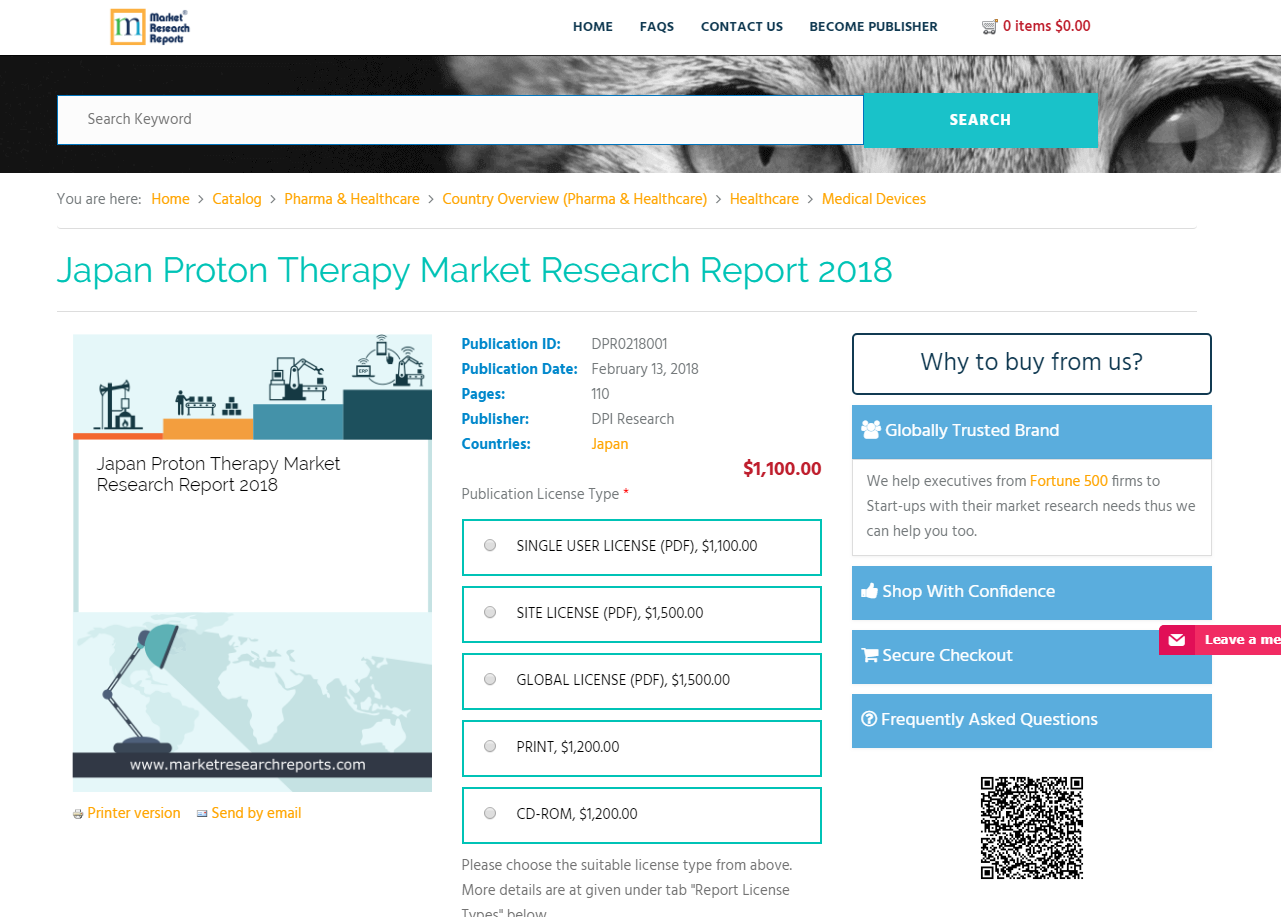Click the report cover thumbnail image

pyautogui.click(x=252, y=563)
